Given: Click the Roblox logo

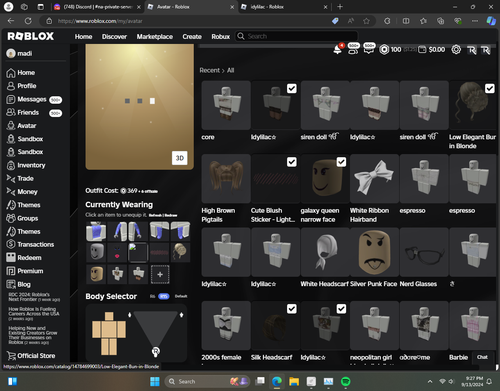Looking at the screenshot, I should click(31, 36).
